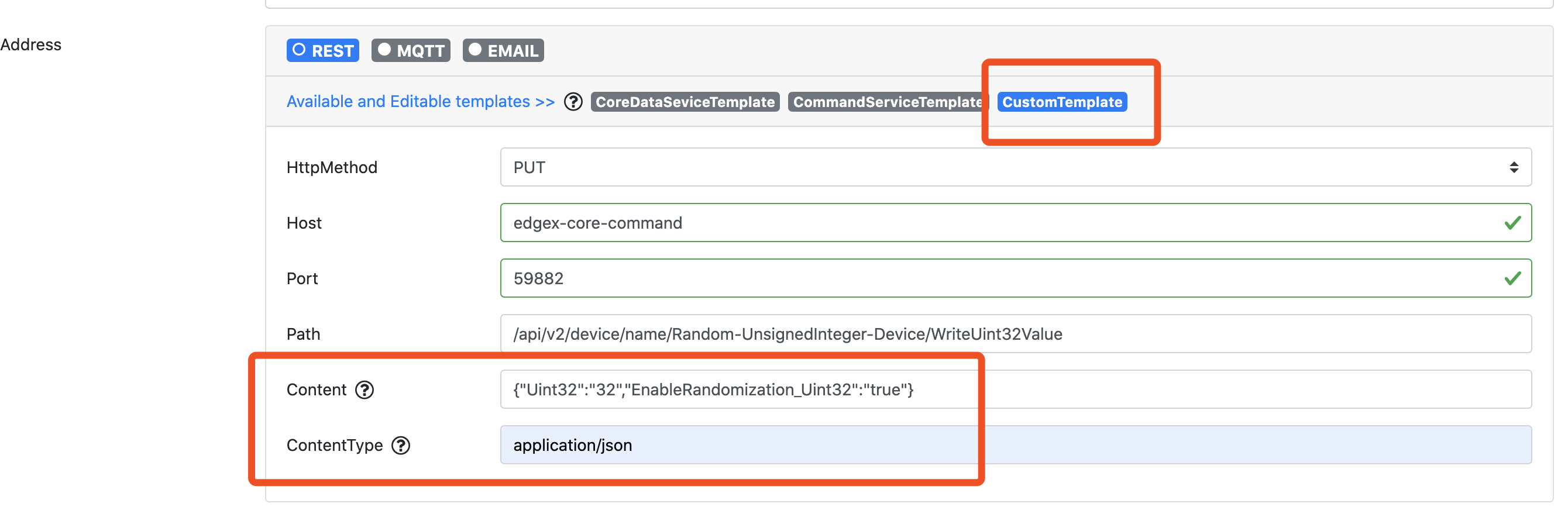Switch to the CoreDataSeviceTemplate

(x=685, y=102)
